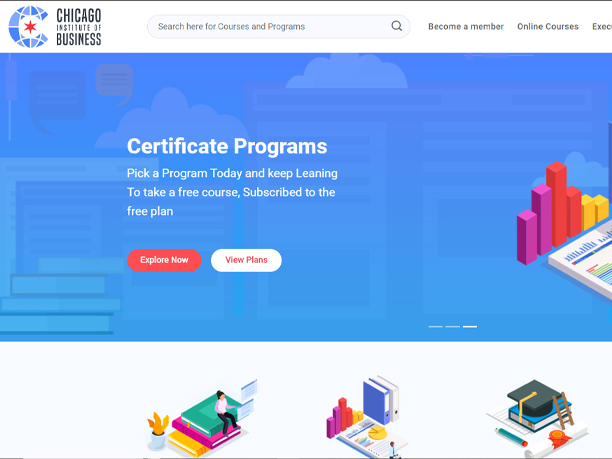Screen dimensions: 612x459
Task: Click the magnifying glass search icon
Action: click(x=397, y=26)
